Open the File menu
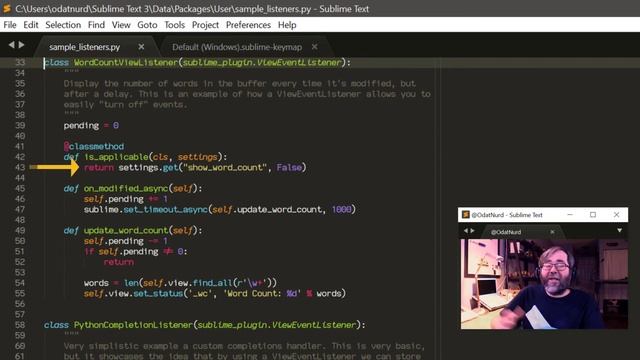This screenshot has height=360, width=640. pos(10,25)
